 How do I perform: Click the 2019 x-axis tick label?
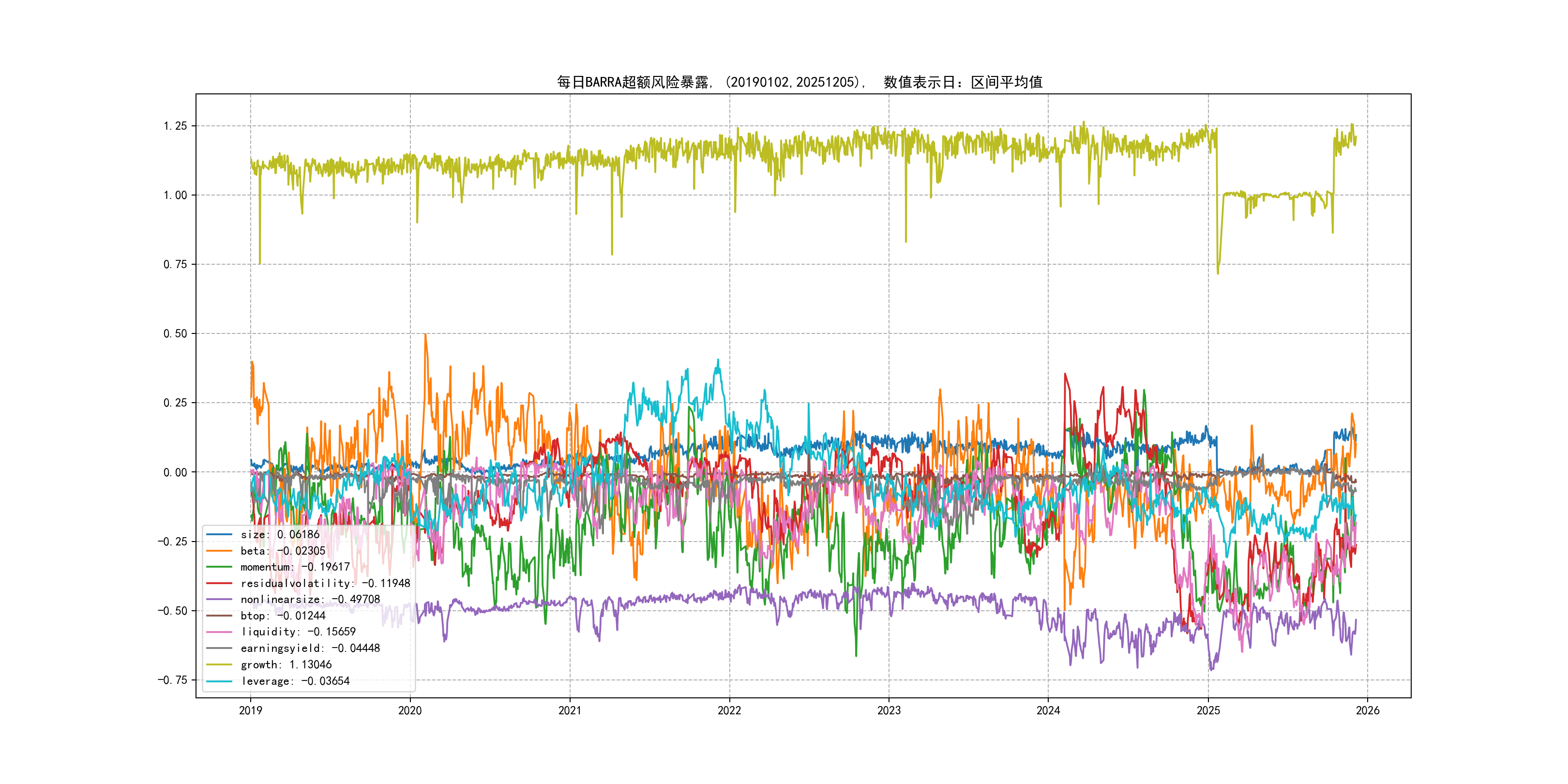tap(250, 710)
